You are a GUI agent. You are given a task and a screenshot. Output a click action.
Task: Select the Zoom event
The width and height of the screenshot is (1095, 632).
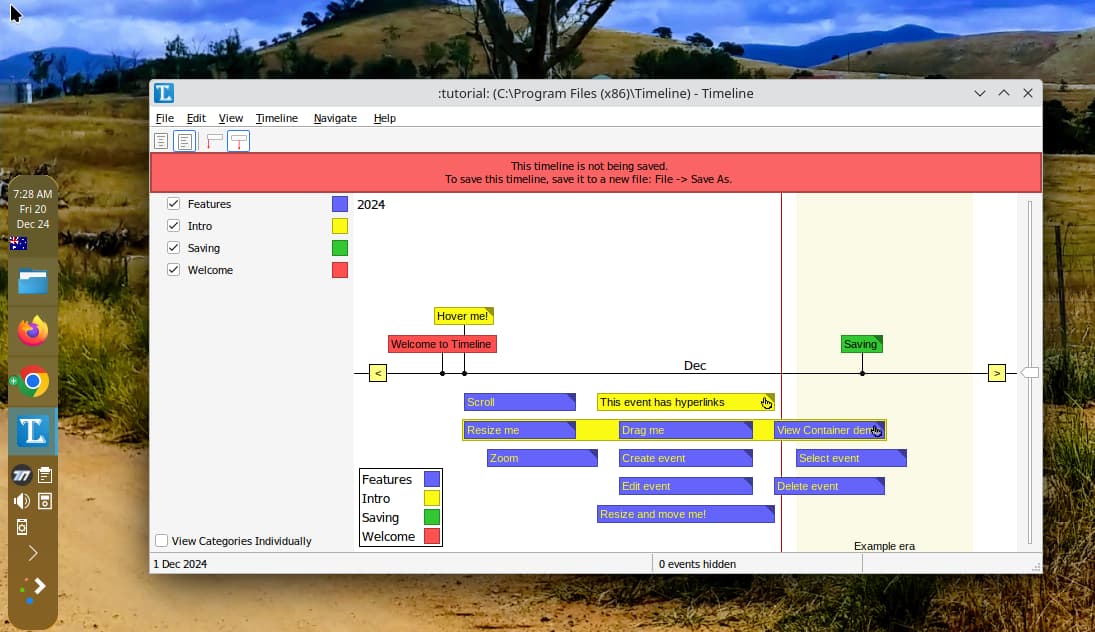(x=542, y=458)
